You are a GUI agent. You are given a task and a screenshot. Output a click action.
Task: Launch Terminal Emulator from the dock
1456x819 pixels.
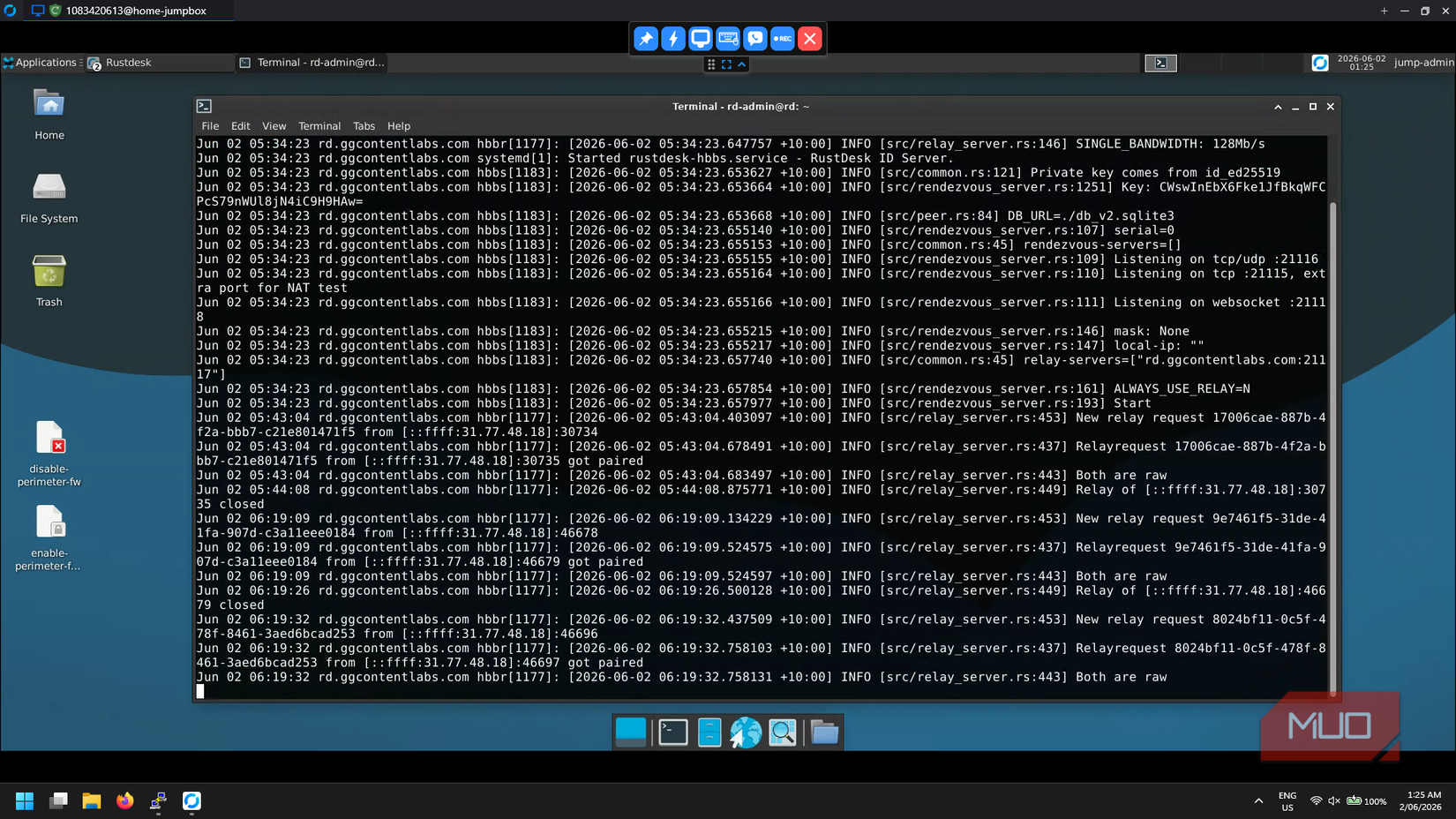click(x=673, y=733)
